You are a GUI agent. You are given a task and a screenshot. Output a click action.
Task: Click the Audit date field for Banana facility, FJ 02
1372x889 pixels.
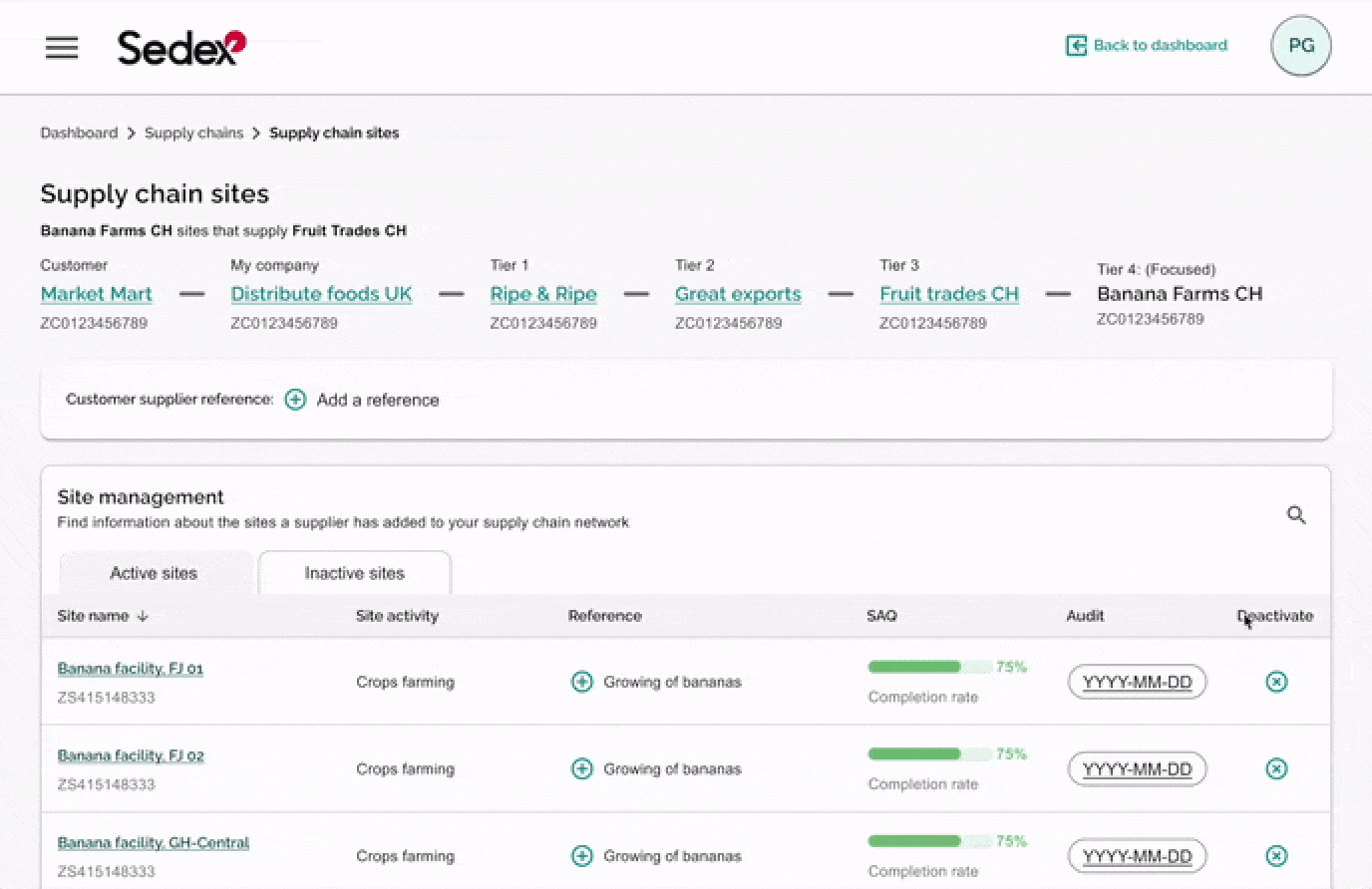(1137, 768)
